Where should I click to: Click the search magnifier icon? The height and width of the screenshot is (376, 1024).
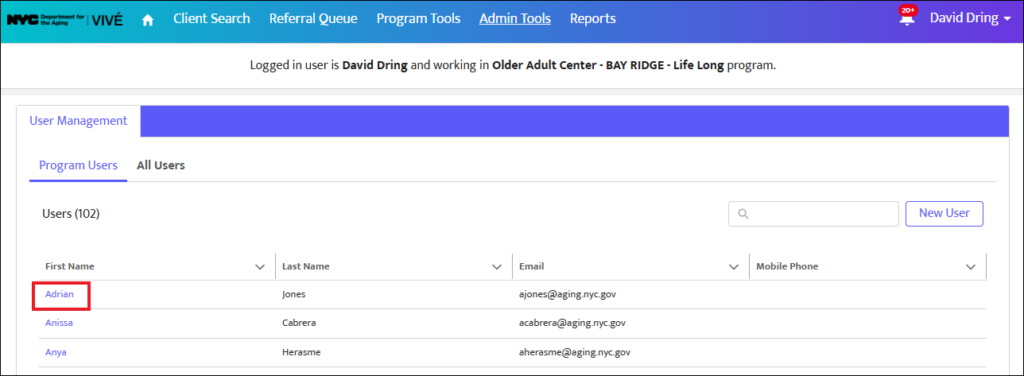tap(743, 213)
